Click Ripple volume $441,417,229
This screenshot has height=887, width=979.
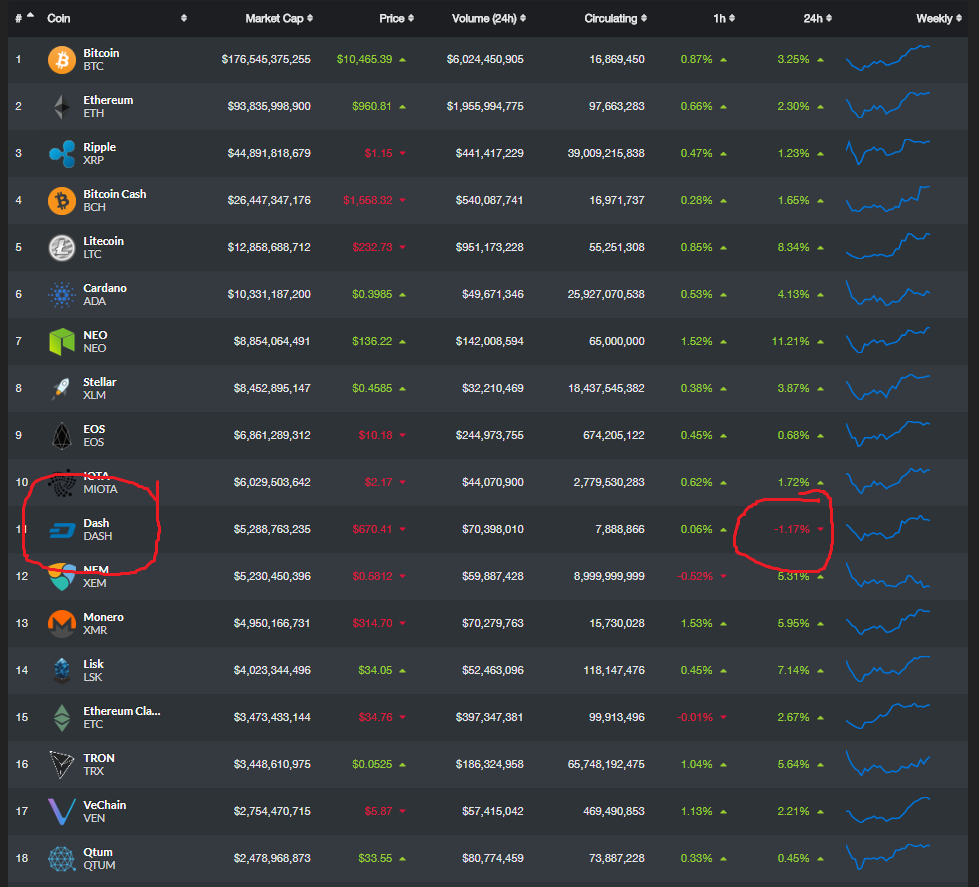[x=490, y=153]
